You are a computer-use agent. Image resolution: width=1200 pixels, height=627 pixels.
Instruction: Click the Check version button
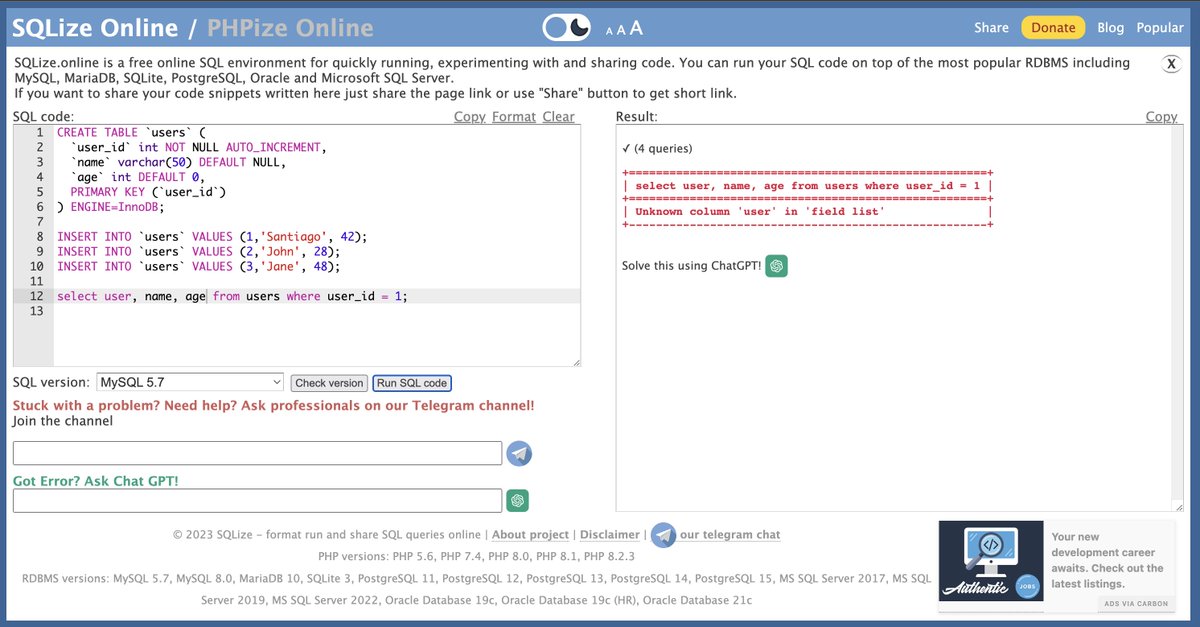[328, 382]
